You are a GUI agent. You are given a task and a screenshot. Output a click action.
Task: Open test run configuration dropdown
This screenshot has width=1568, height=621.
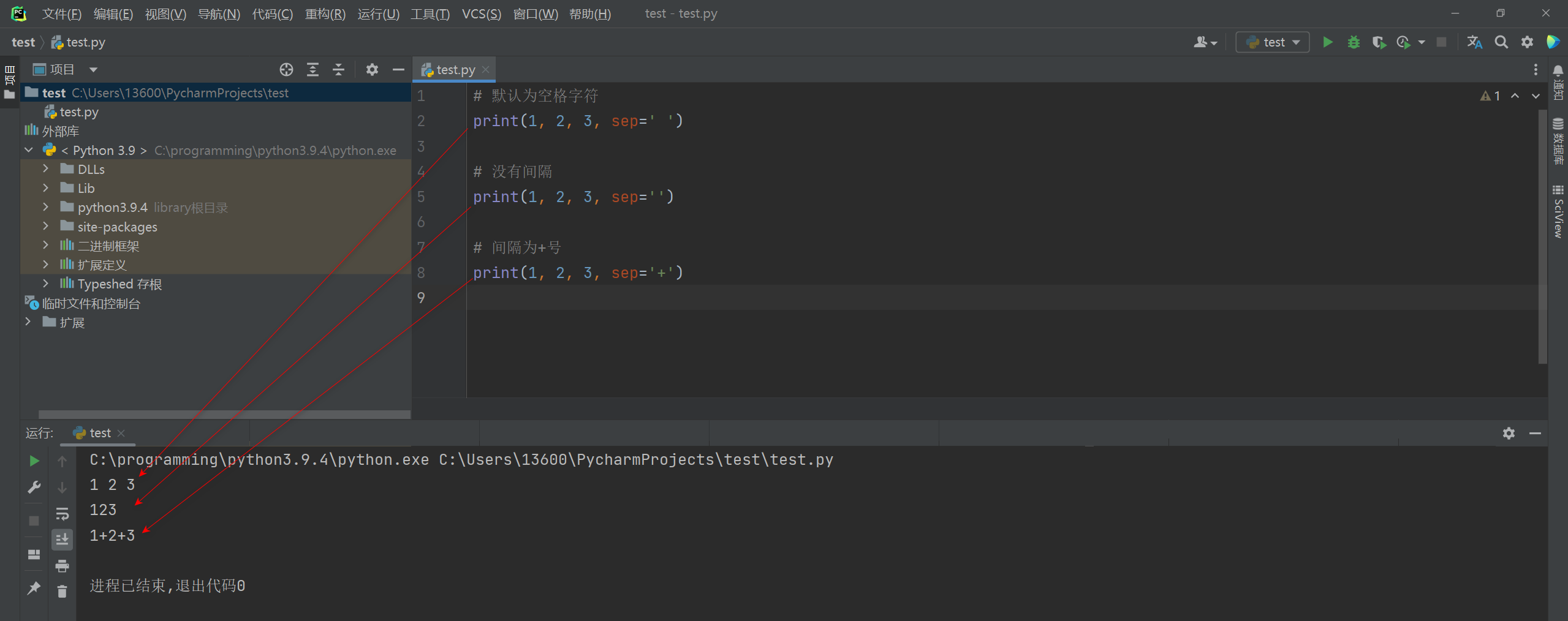[1273, 42]
